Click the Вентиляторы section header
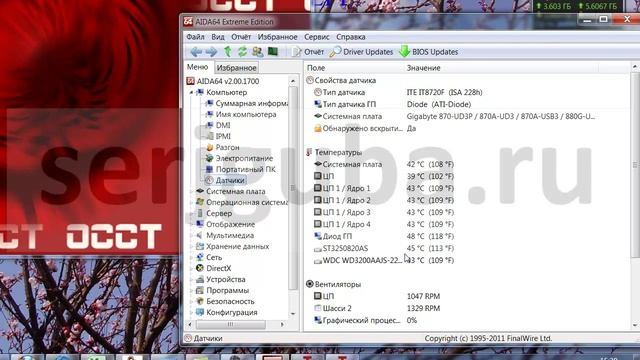This screenshot has width=640, height=360. [334, 284]
